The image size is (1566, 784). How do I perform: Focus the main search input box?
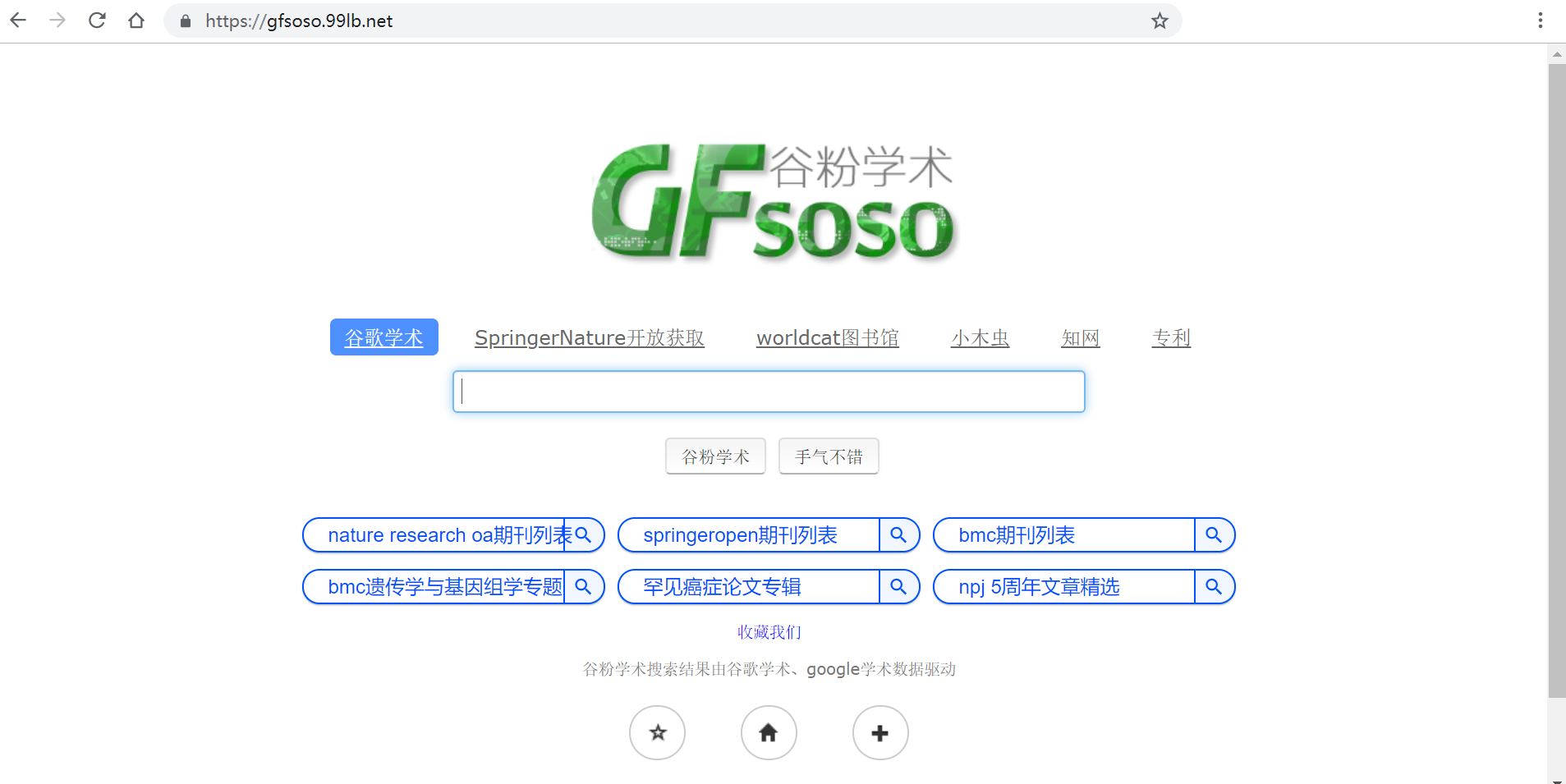click(769, 392)
